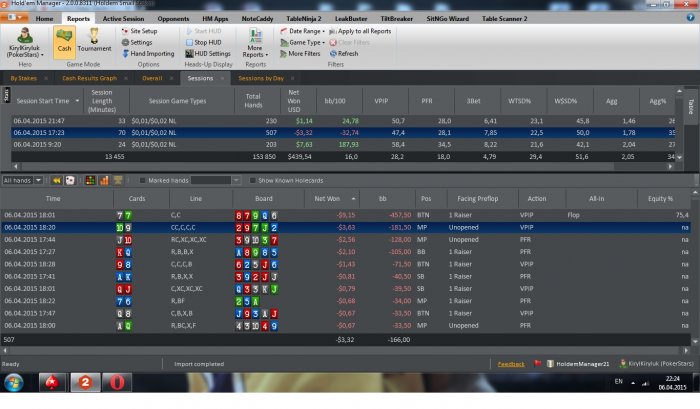Open the Holdem Manager 2 taskbar icon
Screen dimensions: 700x409
pos(85,382)
